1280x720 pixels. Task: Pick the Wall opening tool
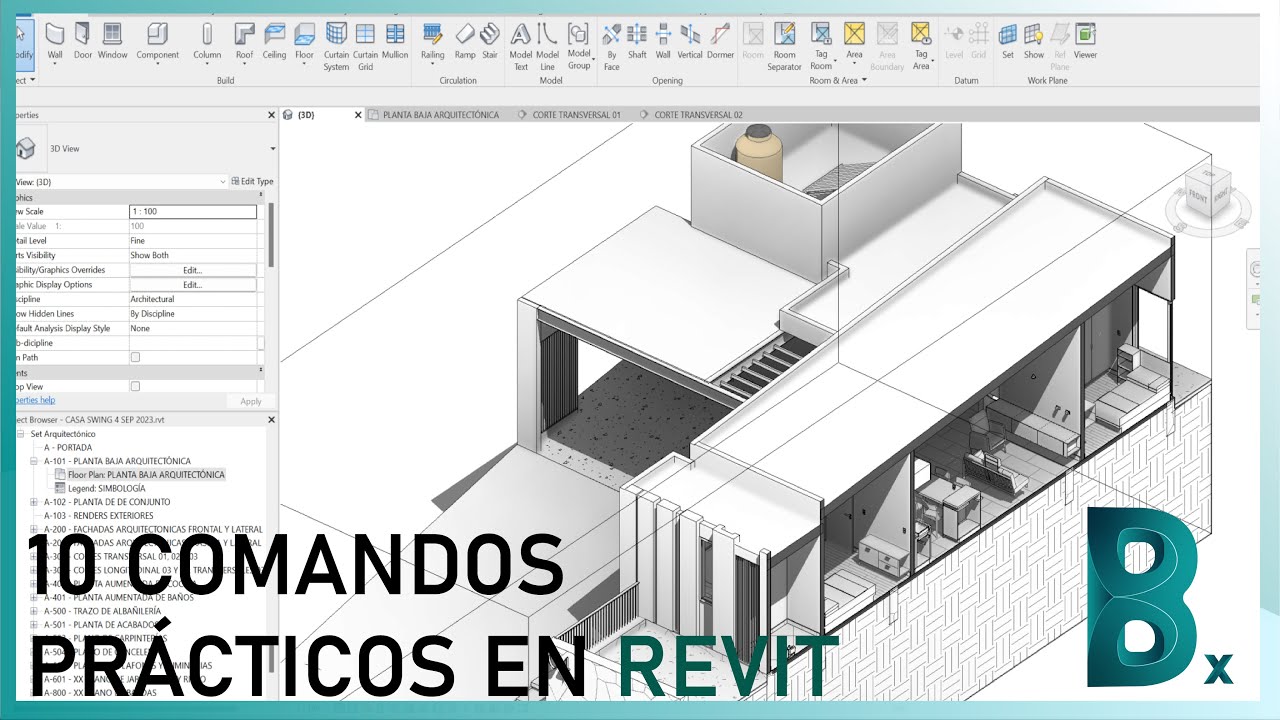pyautogui.click(x=663, y=41)
